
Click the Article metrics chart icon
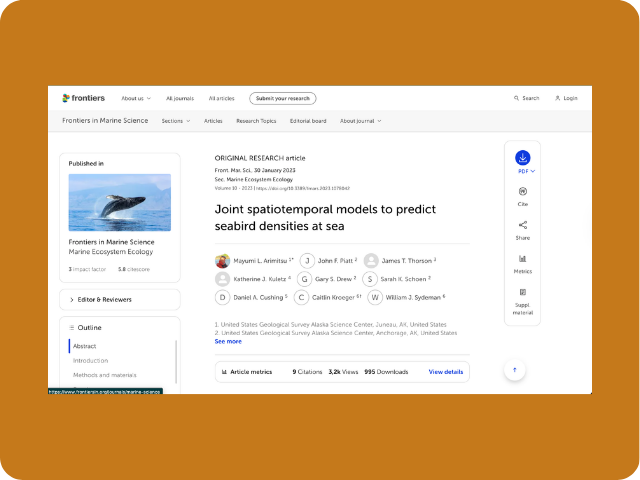[224, 372]
